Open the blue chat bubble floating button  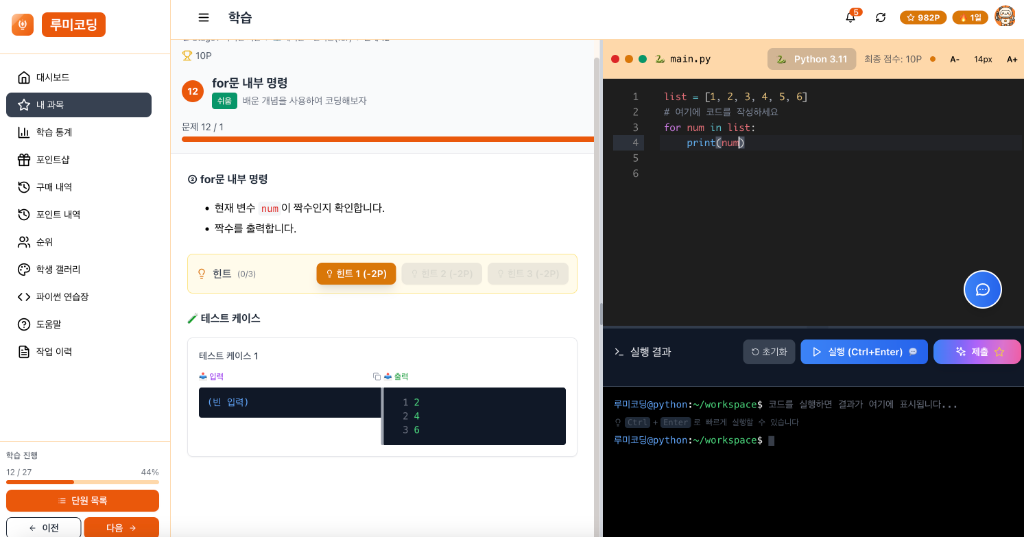click(982, 289)
